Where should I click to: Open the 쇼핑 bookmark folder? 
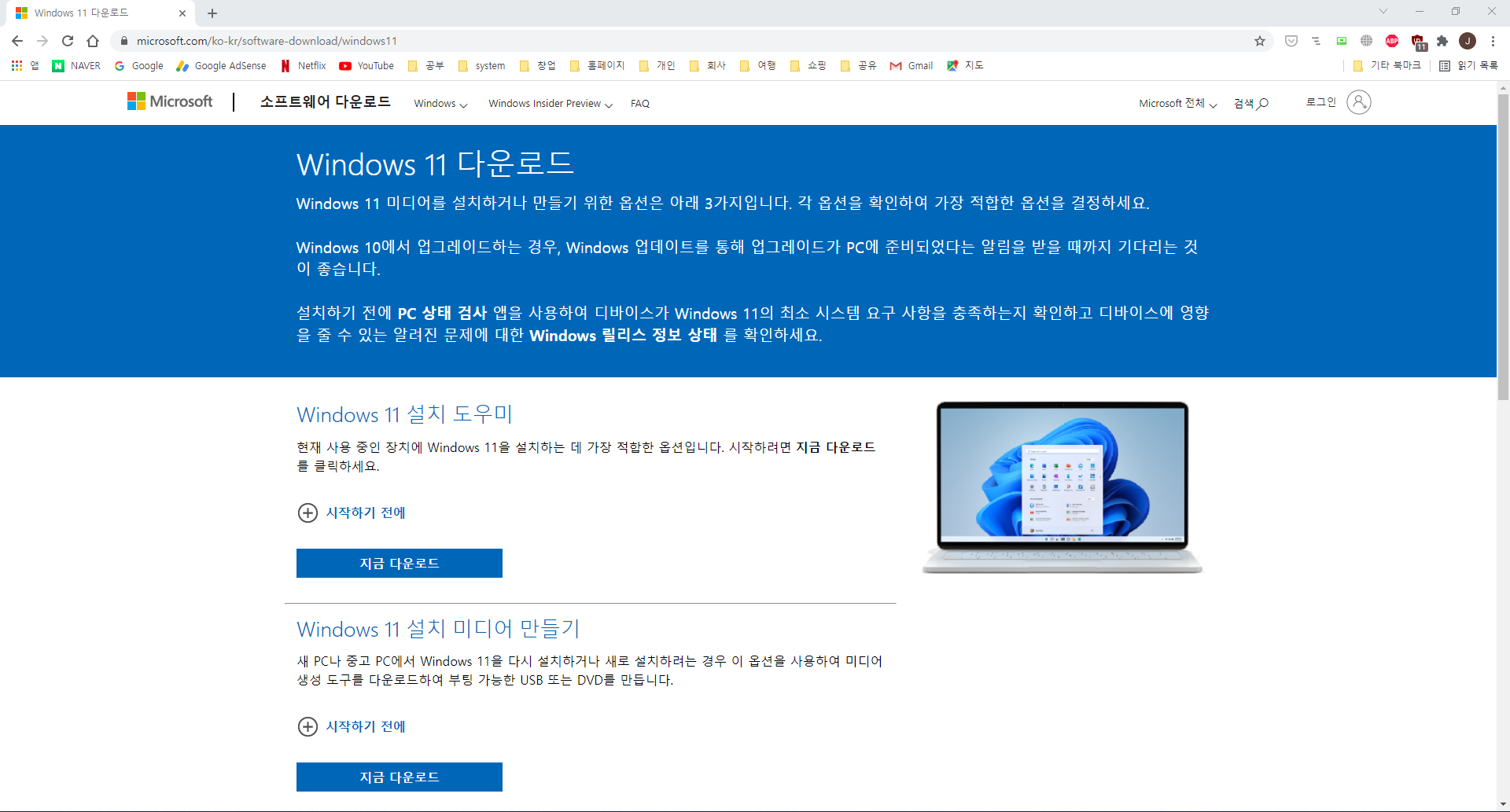[x=808, y=66]
